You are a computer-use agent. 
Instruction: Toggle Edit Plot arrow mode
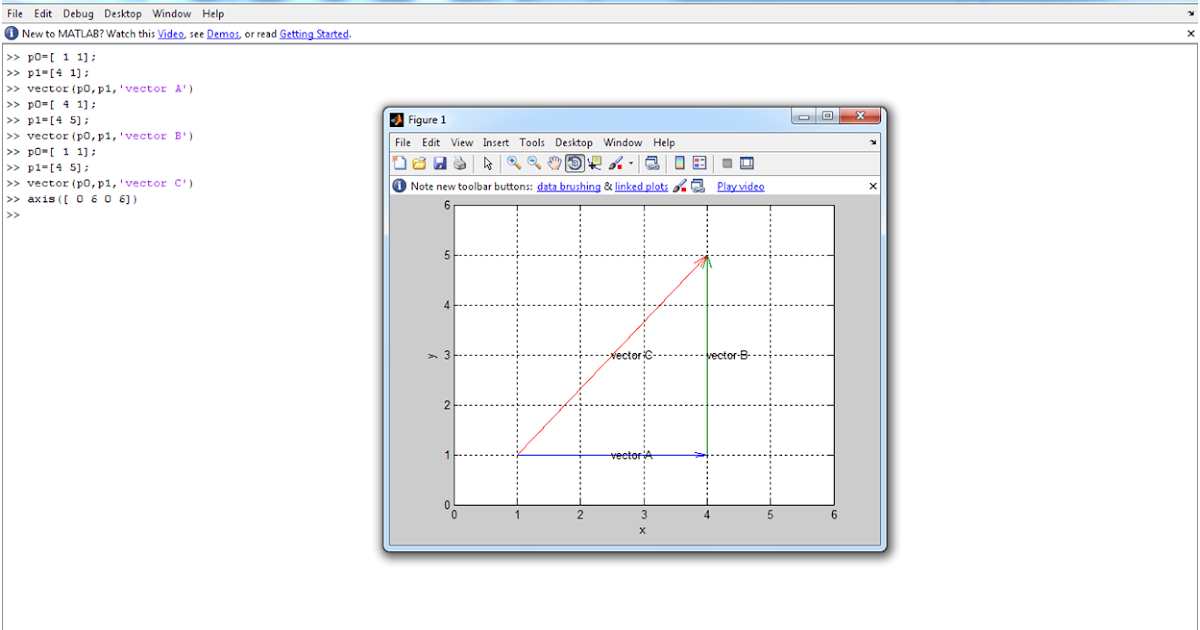(487, 163)
